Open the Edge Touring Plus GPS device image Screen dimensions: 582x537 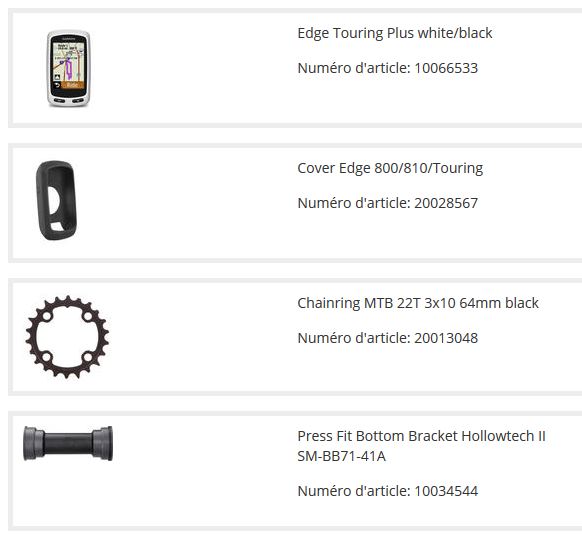pyautogui.click(x=68, y=68)
